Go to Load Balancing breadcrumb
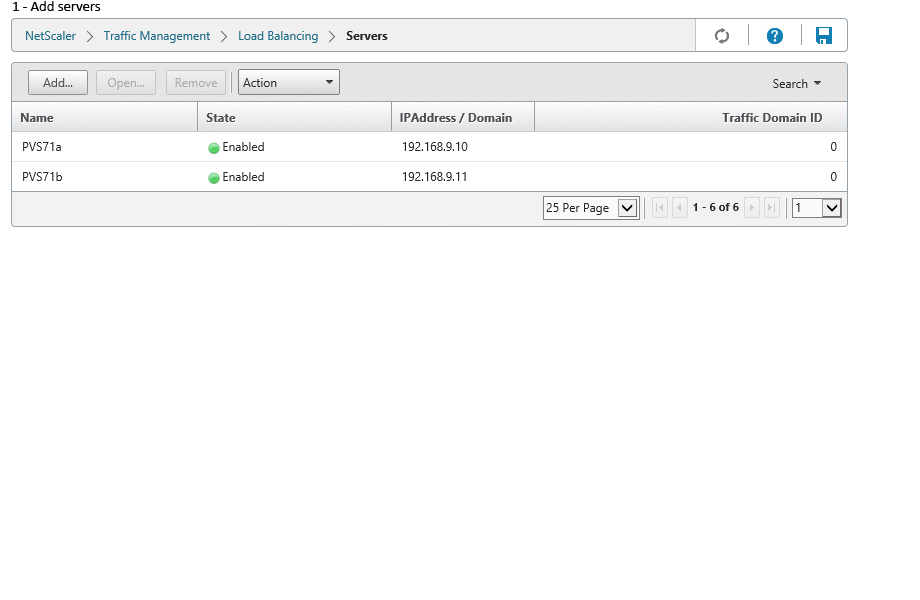 point(278,36)
